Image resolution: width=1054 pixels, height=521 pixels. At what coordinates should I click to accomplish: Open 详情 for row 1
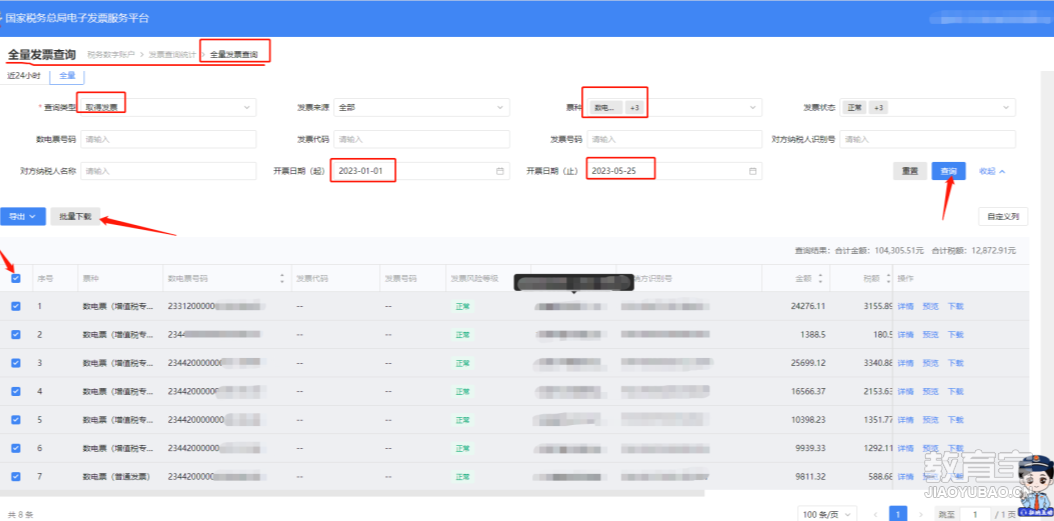pos(905,307)
